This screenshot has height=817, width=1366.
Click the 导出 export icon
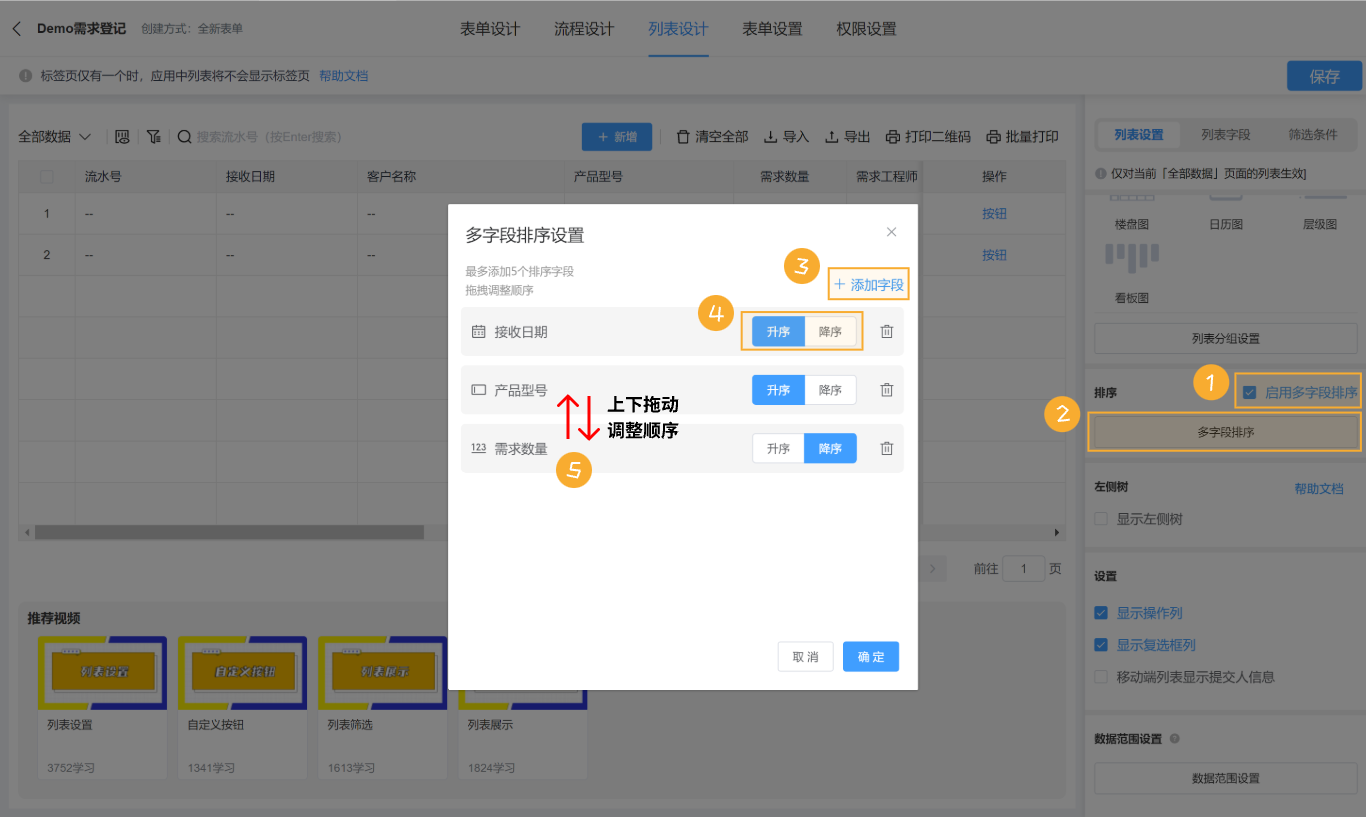[832, 136]
